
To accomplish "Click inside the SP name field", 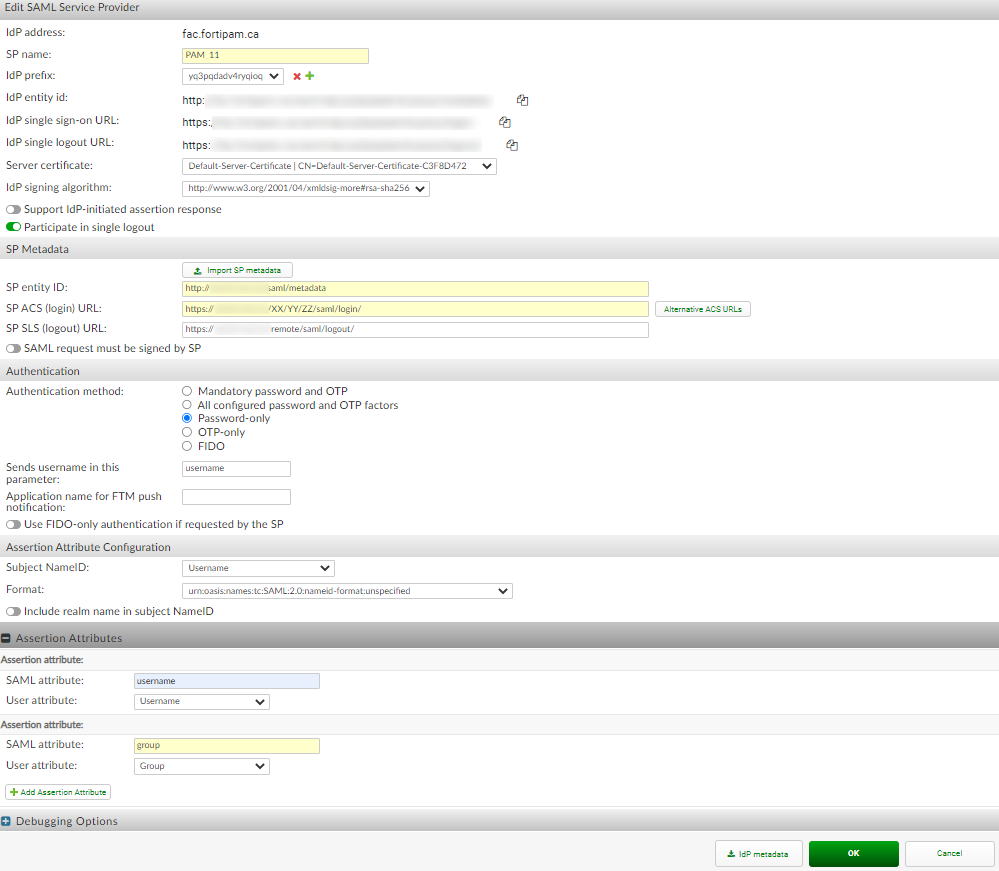I will coord(274,55).
